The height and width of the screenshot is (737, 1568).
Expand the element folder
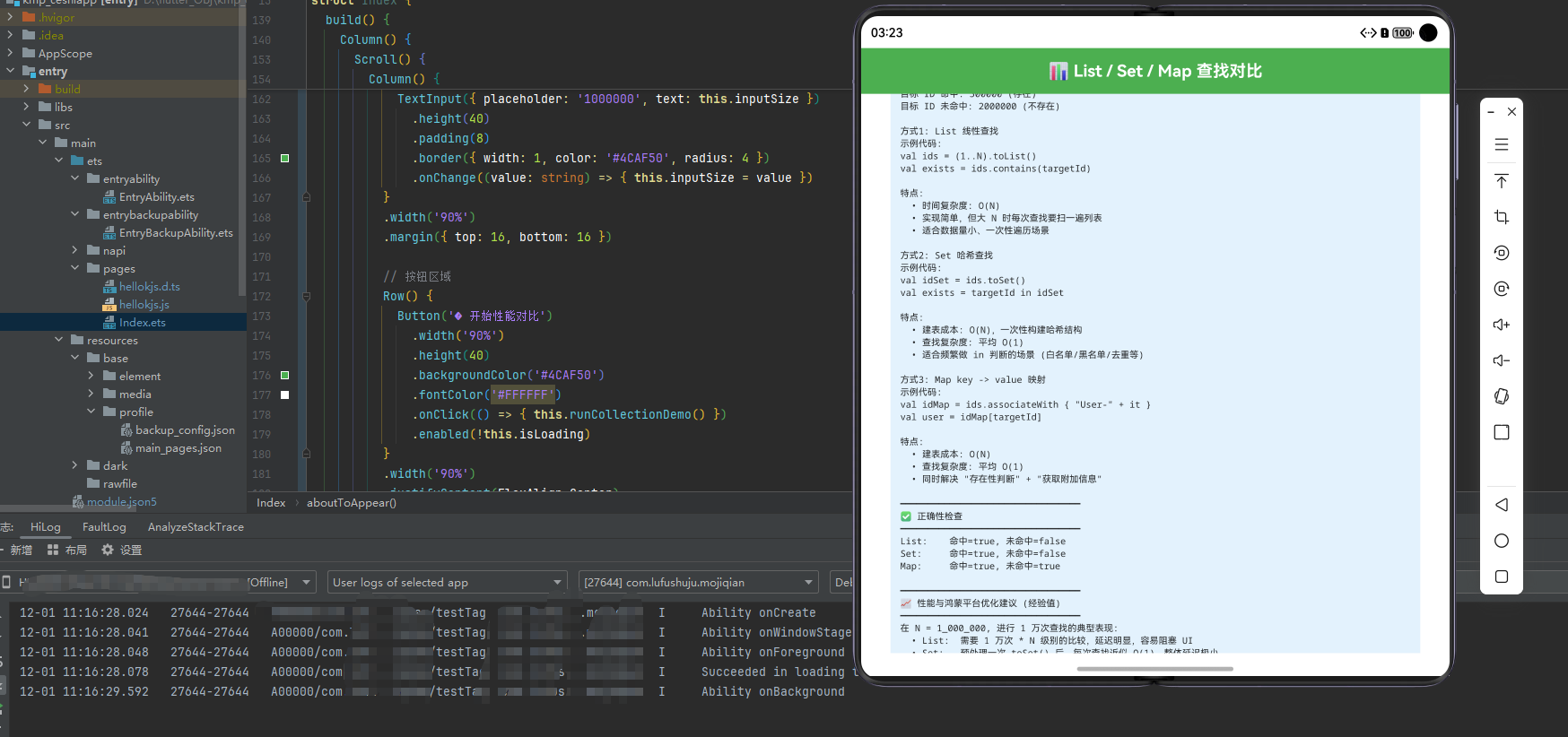pos(91,376)
